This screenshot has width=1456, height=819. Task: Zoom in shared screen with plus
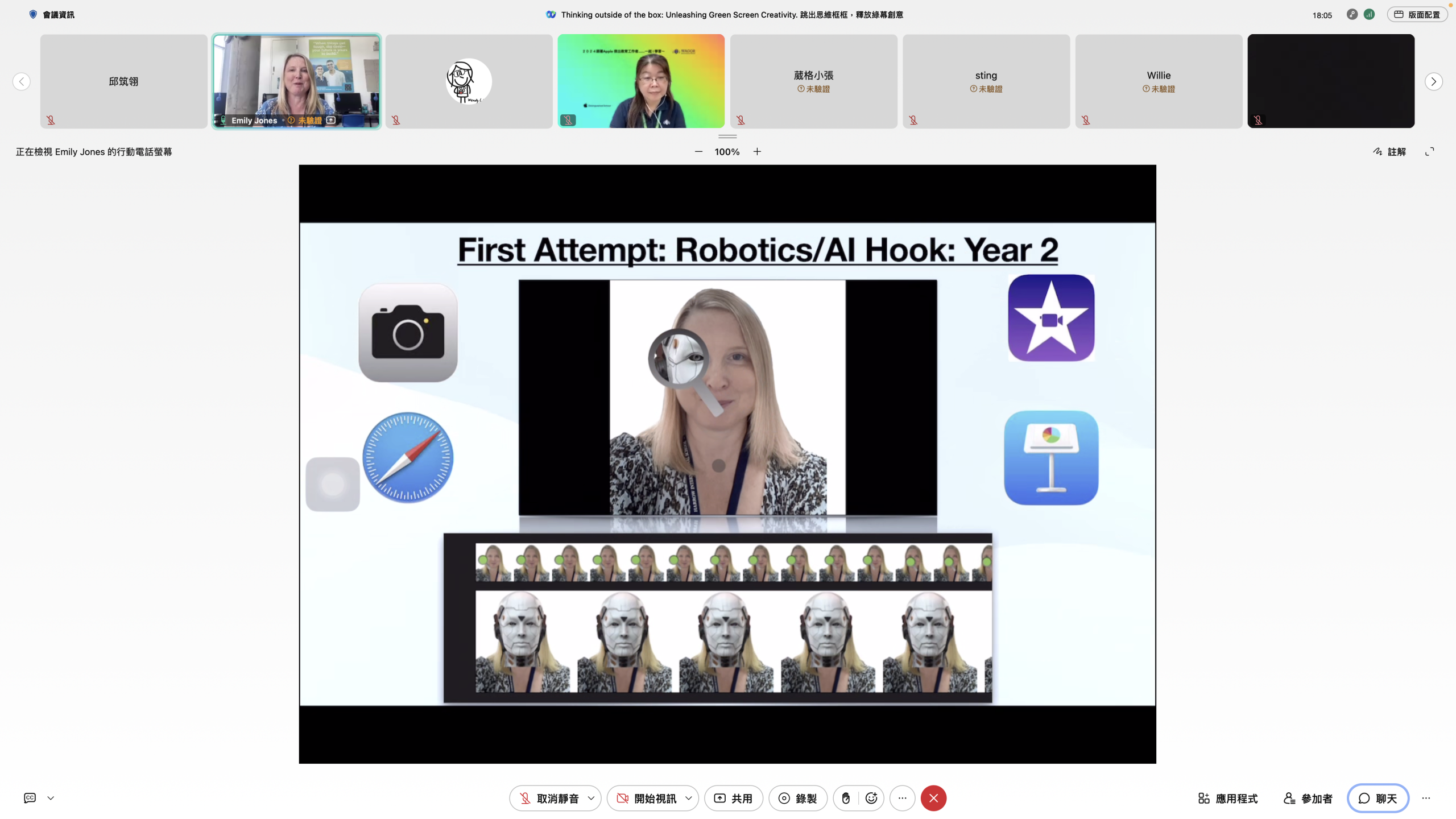pyautogui.click(x=757, y=152)
